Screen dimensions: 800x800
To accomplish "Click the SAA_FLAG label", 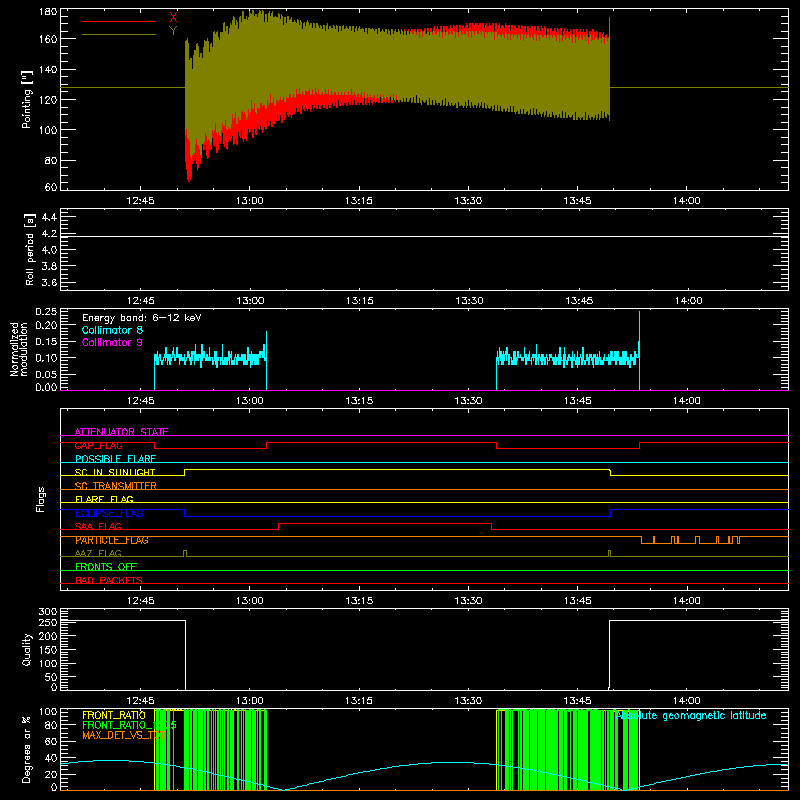I will [x=98, y=526].
